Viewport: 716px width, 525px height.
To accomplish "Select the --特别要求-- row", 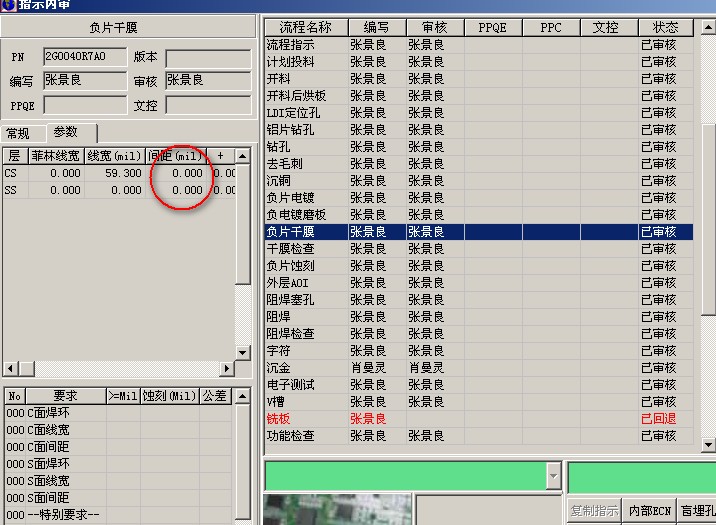I will click(x=119, y=515).
